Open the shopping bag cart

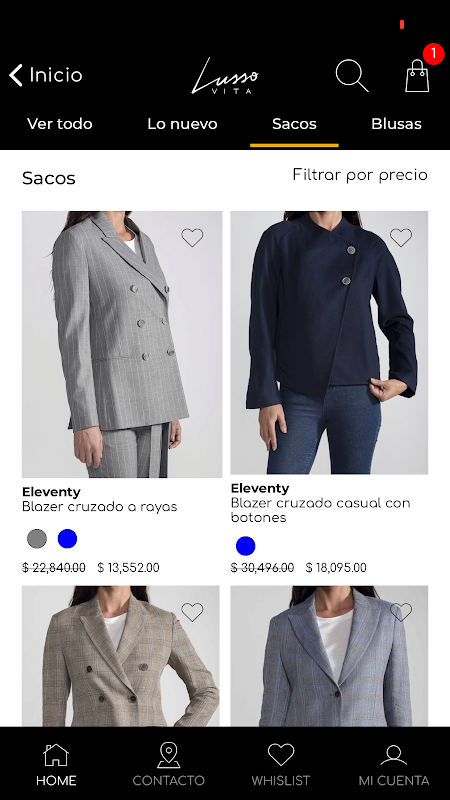tap(417, 76)
